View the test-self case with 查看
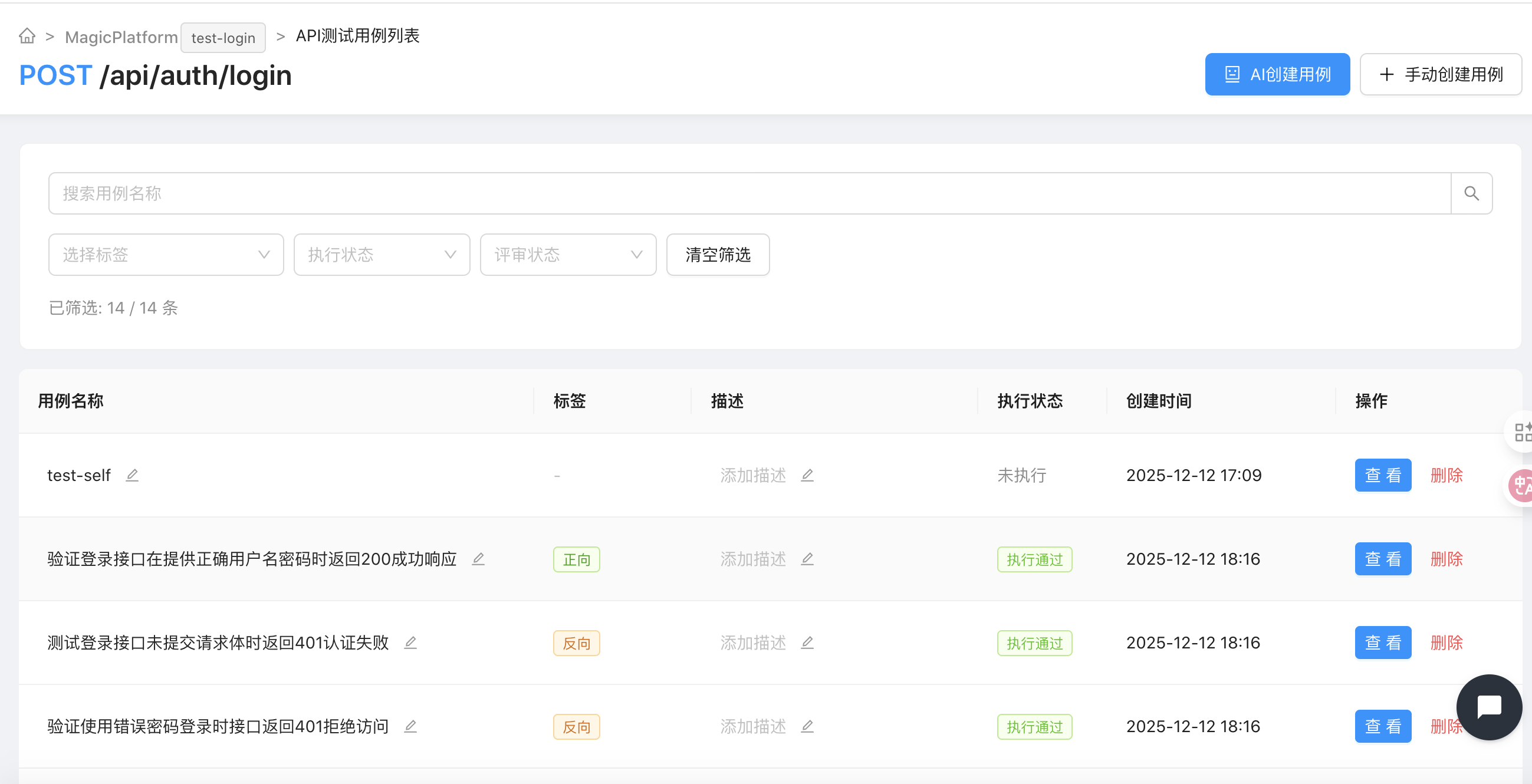 pos(1383,475)
